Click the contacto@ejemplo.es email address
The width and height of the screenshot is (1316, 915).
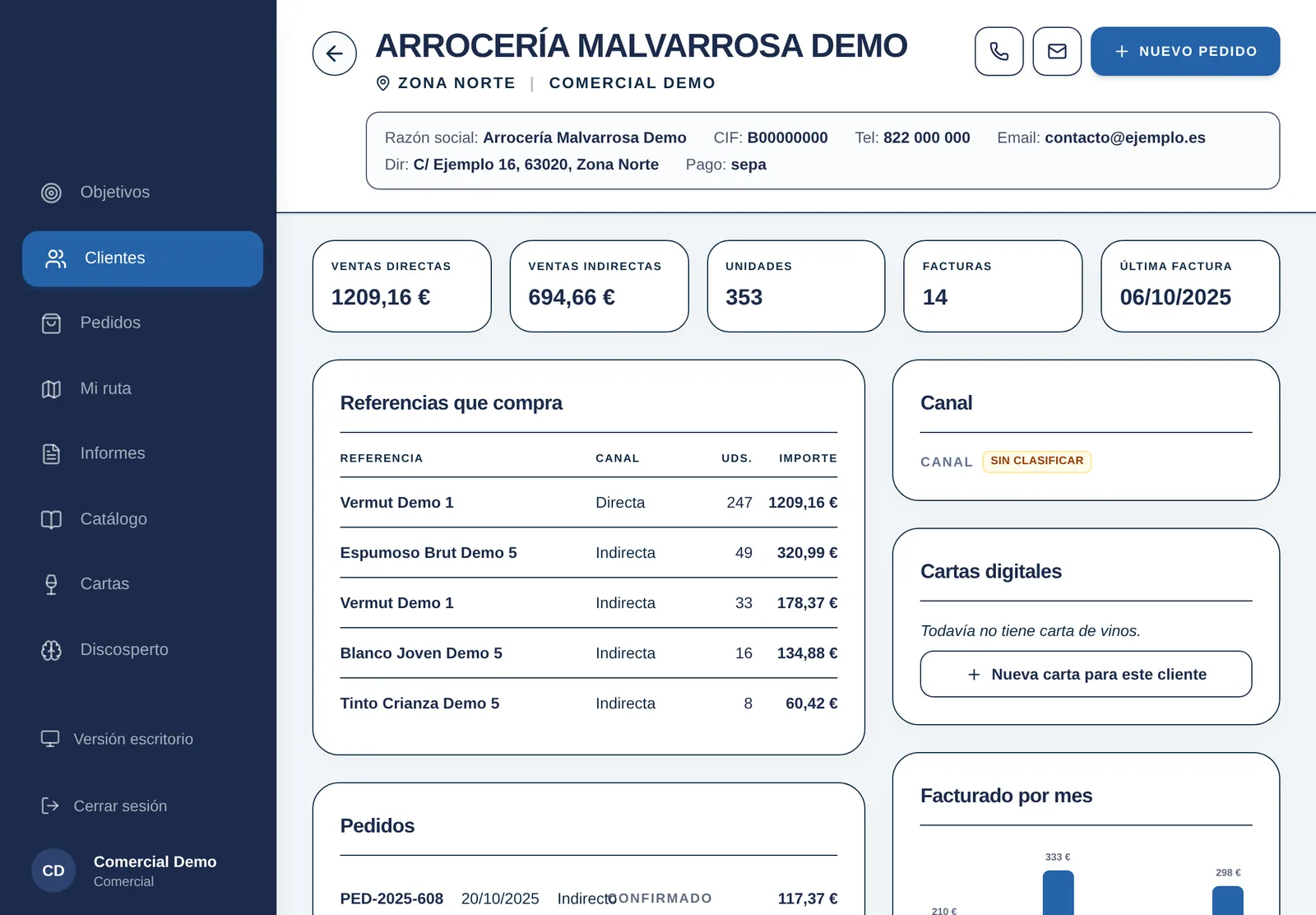1125,137
